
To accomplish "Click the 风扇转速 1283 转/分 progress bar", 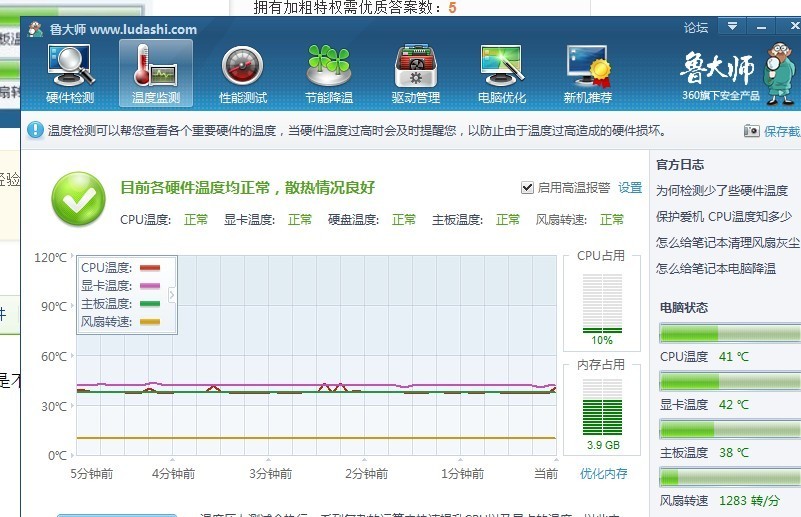I will pyautogui.click(x=730, y=478).
